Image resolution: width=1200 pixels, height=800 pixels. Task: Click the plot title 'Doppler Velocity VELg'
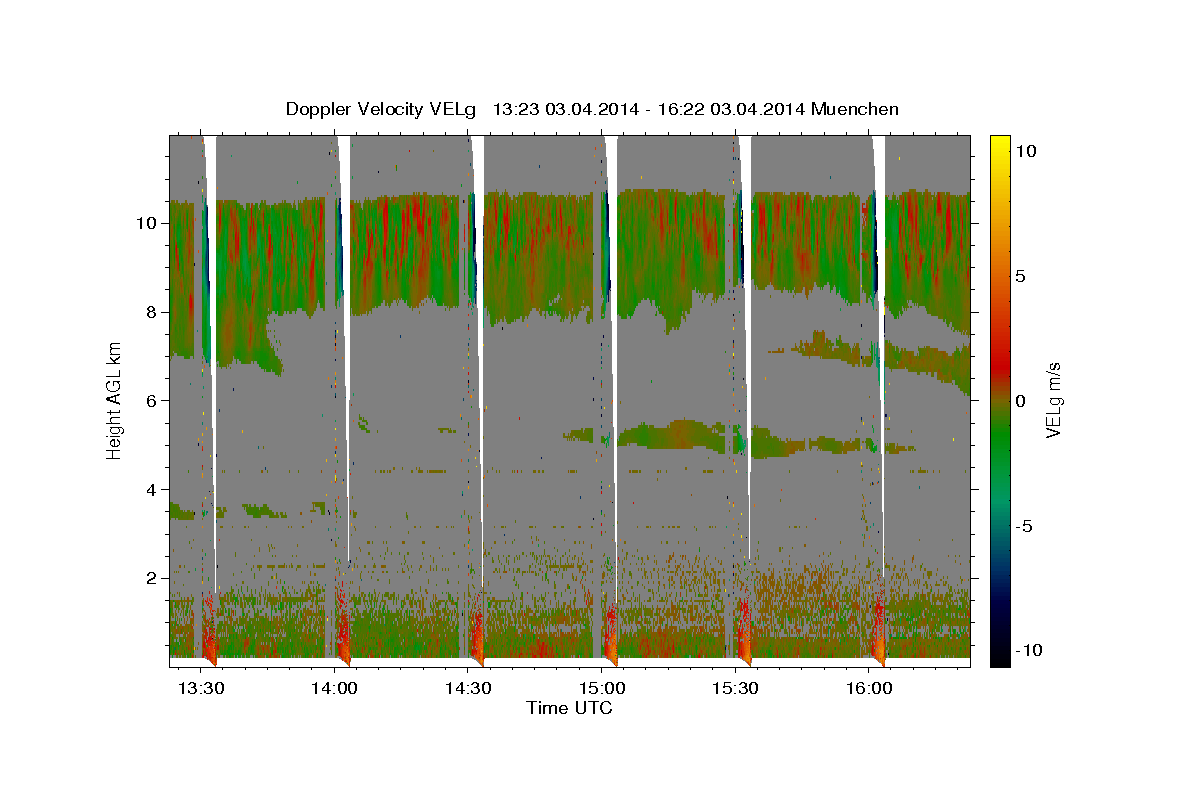[380, 109]
